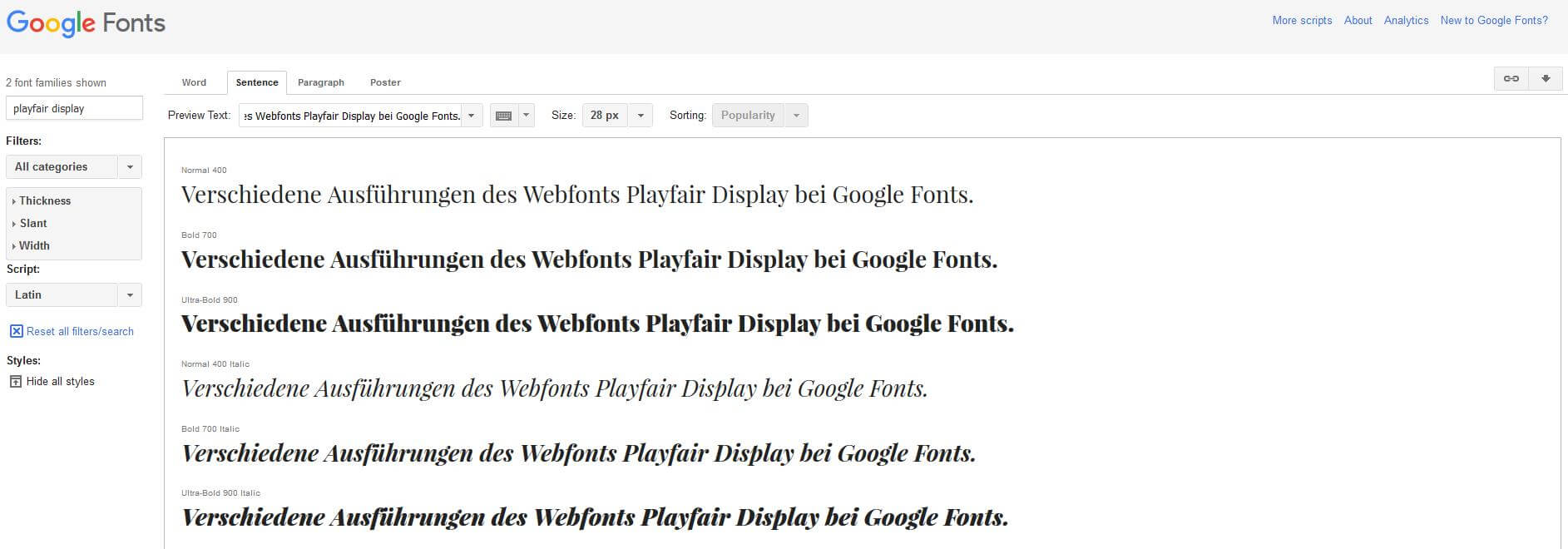Click the Ultra-Bold 900 Italic preview sentence
Image resolution: width=1568 pixels, height=549 pixels.
tap(595, 517)
